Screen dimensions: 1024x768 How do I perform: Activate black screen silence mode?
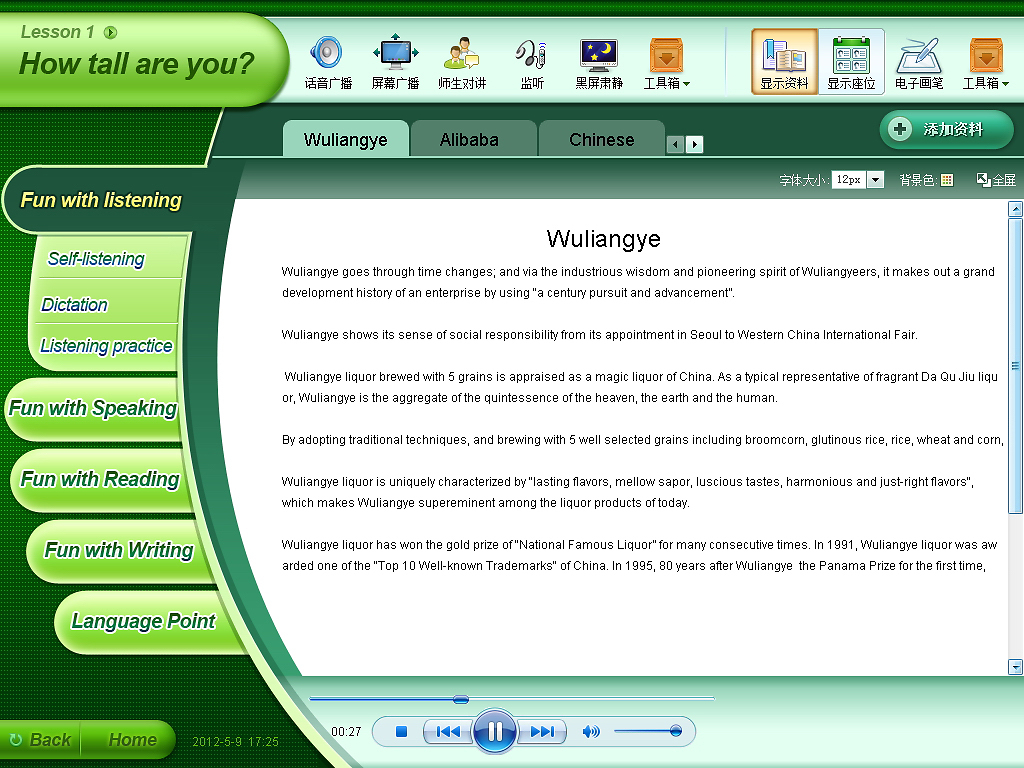click(598, 53)
